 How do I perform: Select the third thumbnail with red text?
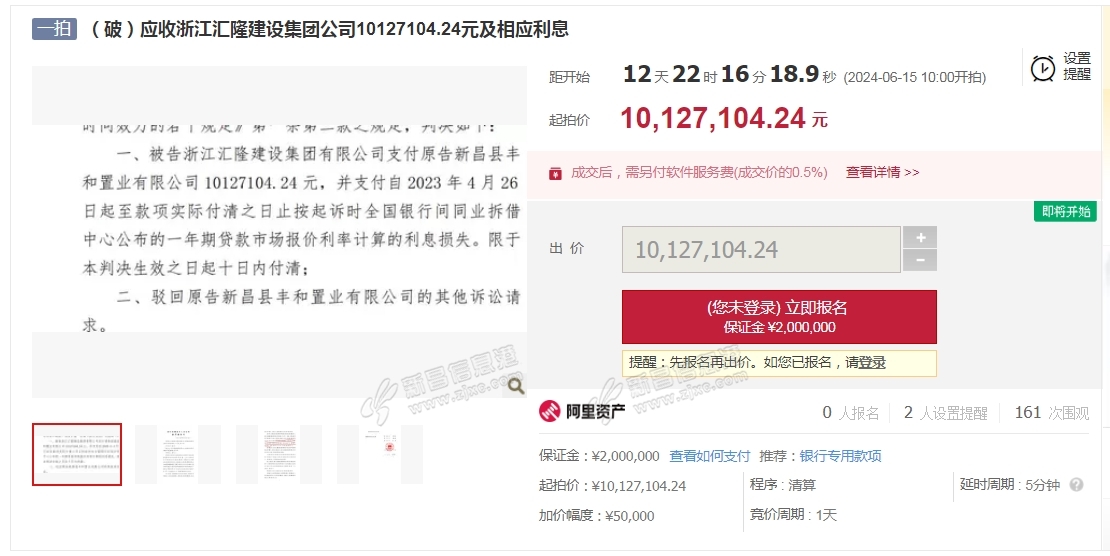(x=279, y=455)
